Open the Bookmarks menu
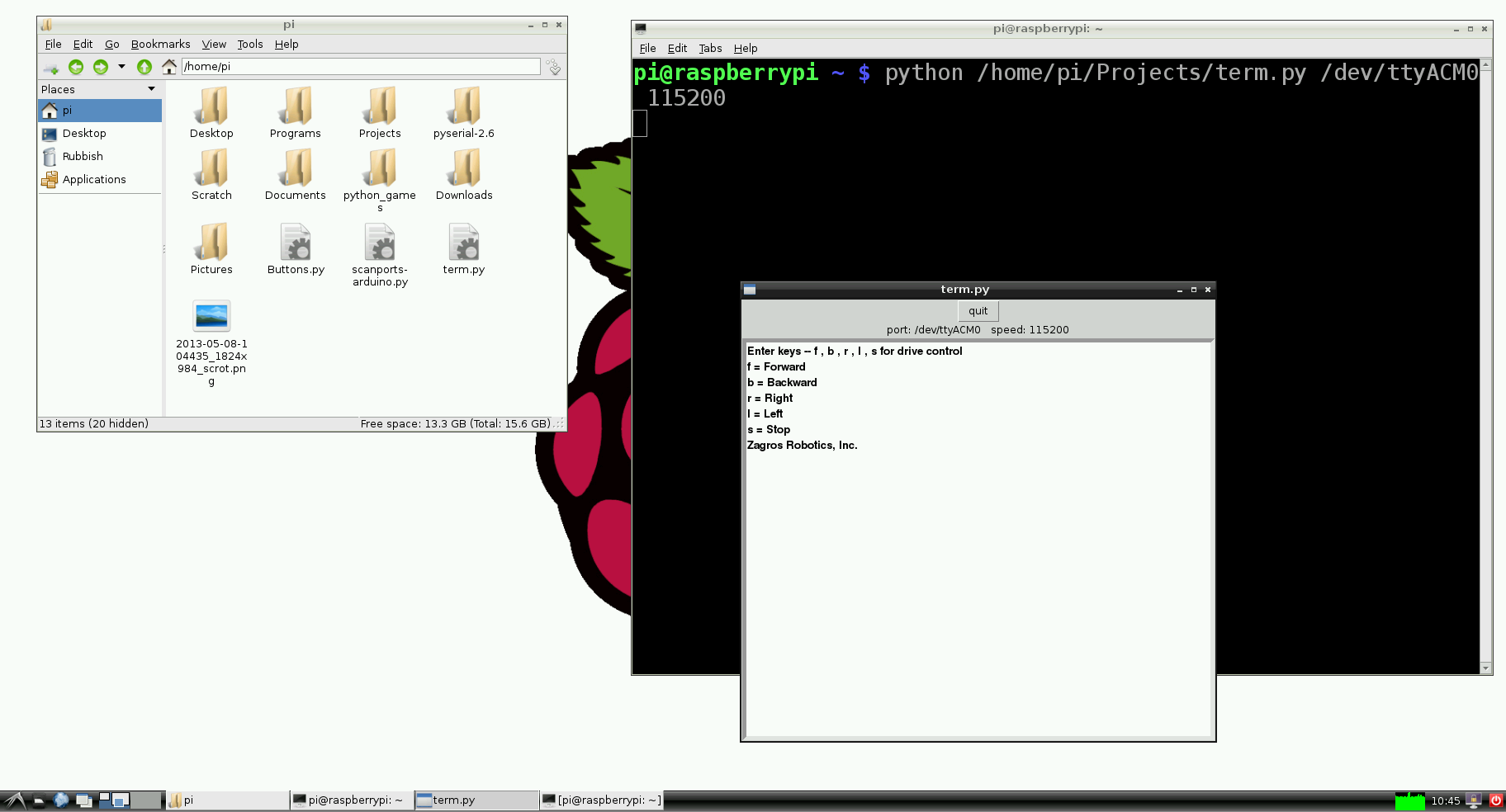Viewport: 1506px width, 812px height. (161, 44)
